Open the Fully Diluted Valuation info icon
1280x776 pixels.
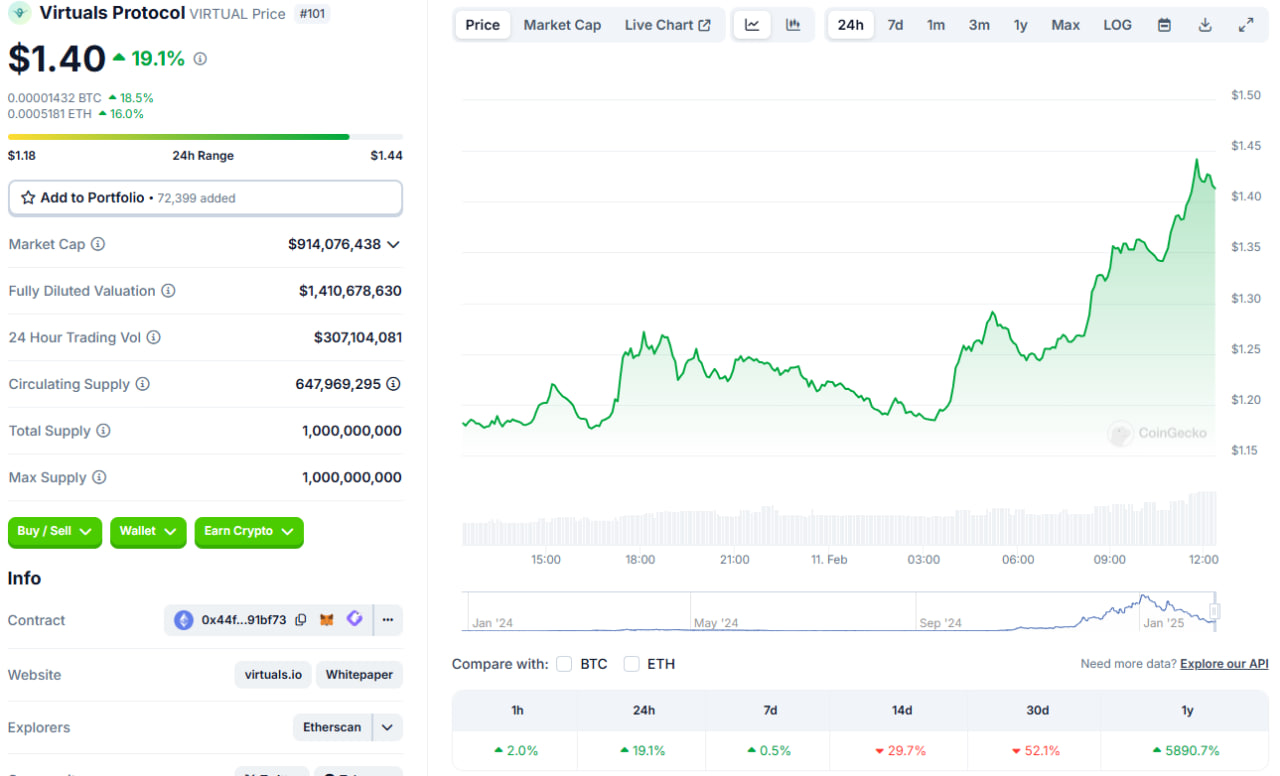tap(168, 291)
